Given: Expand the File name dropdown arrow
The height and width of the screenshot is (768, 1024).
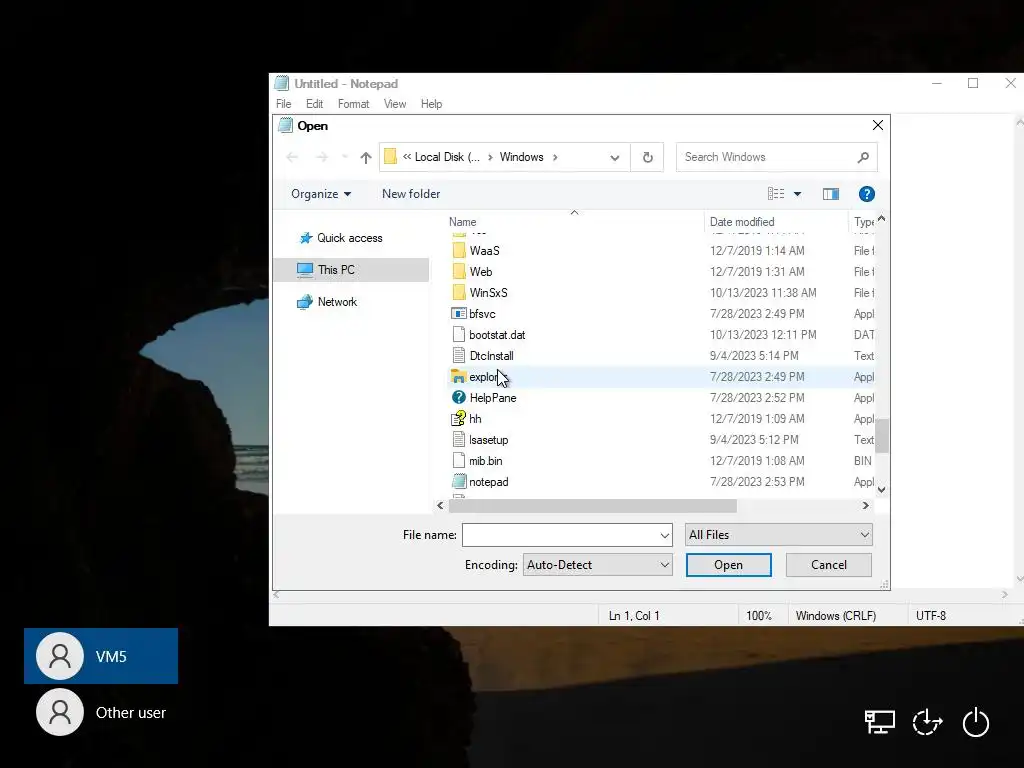Looking at the screenshot, I should 664,535.
